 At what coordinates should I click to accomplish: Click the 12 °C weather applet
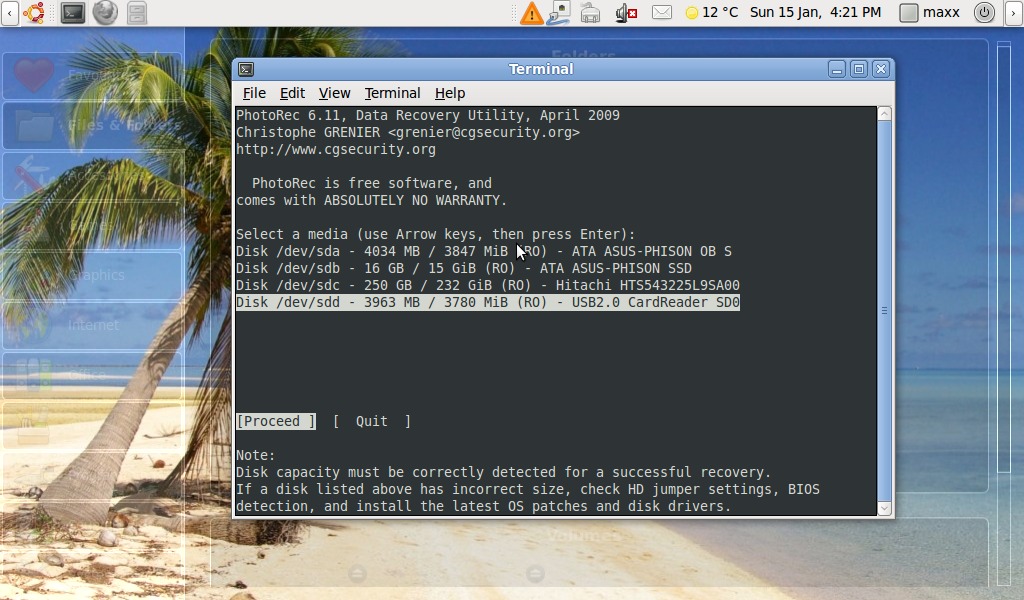[x=712, y=12]
